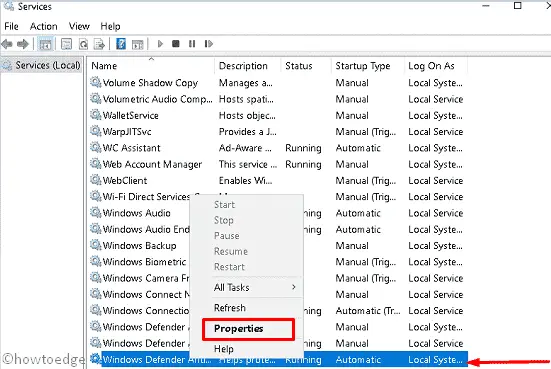Select the WC Assistant gear icon
The image size is (551, 369).
95,147
